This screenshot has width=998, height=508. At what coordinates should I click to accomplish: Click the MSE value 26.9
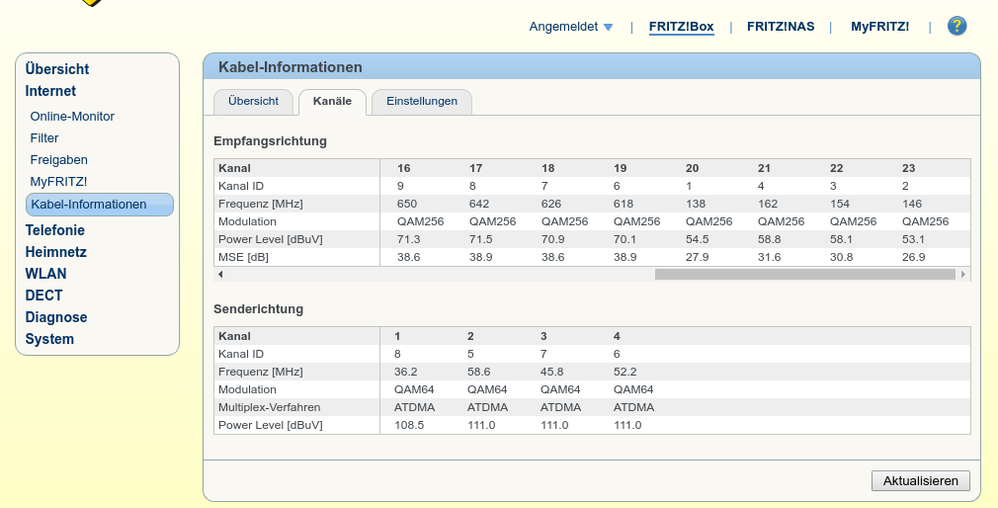(913, 257)
